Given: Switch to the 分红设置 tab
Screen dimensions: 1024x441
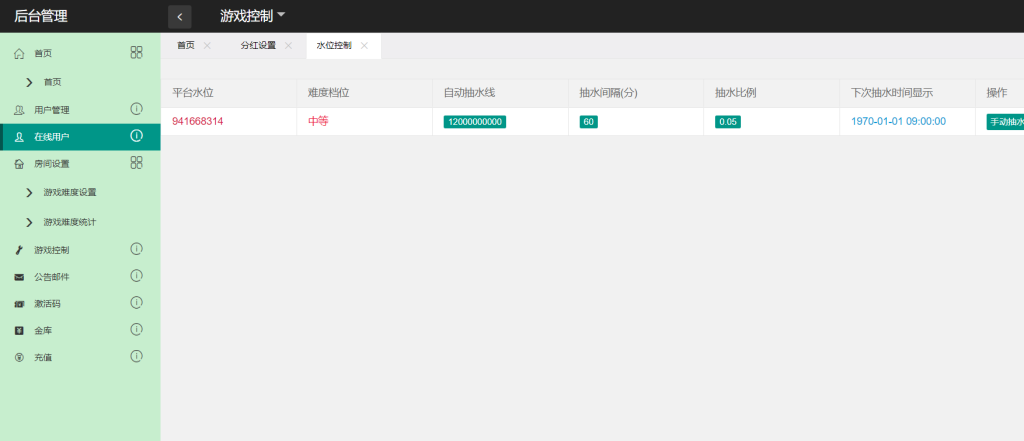Looking at the screenshot, I should [258, 46].
